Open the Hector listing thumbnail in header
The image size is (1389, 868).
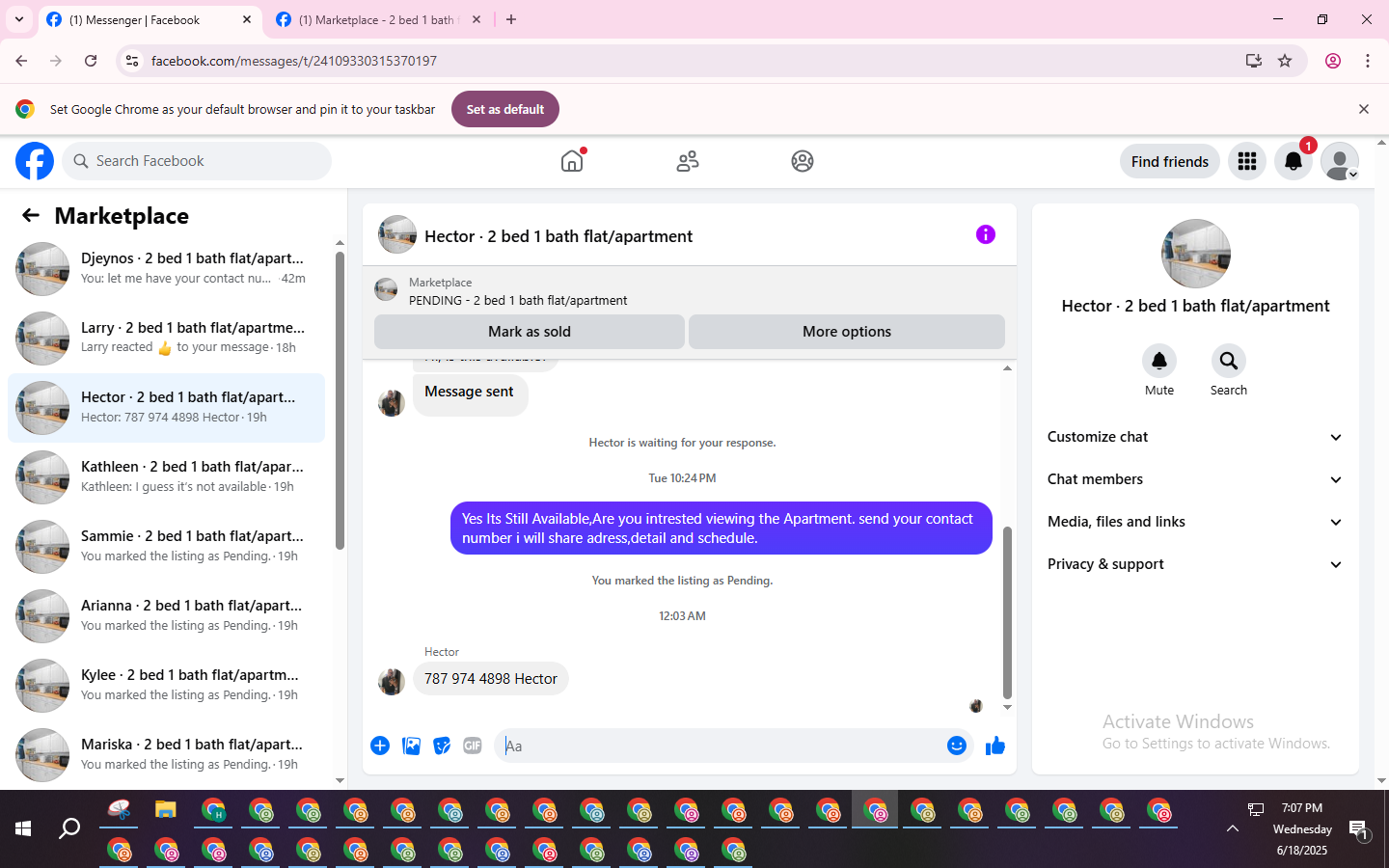coord(397,234)
